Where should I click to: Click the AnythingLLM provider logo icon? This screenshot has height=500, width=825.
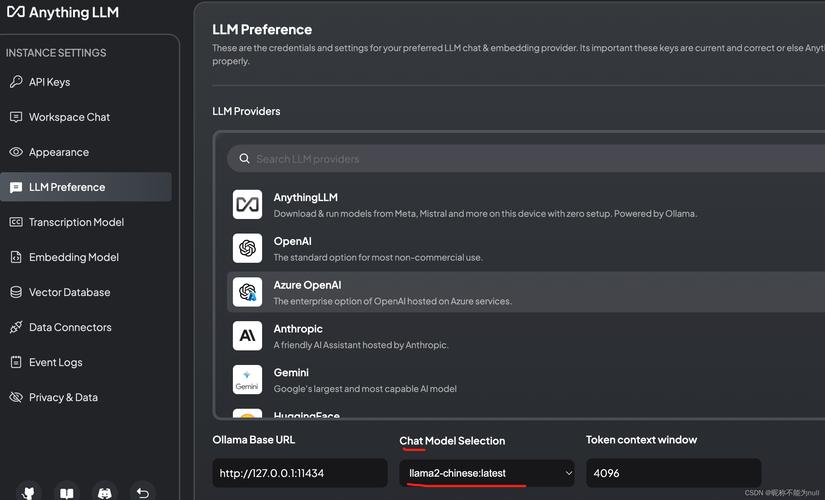[247, 204]
